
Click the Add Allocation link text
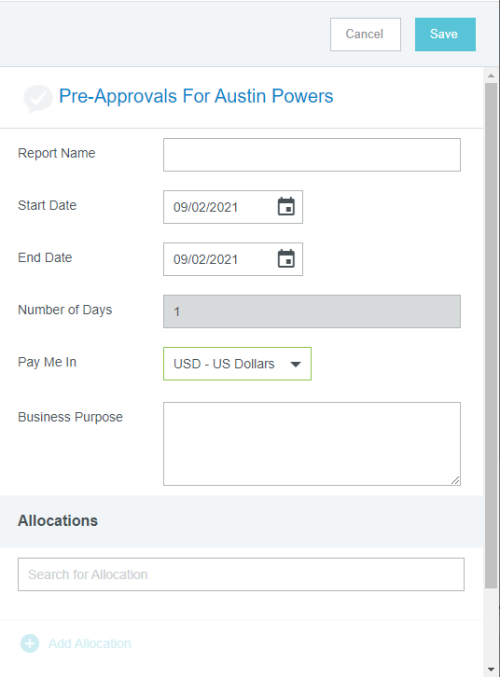pos(89,643)
